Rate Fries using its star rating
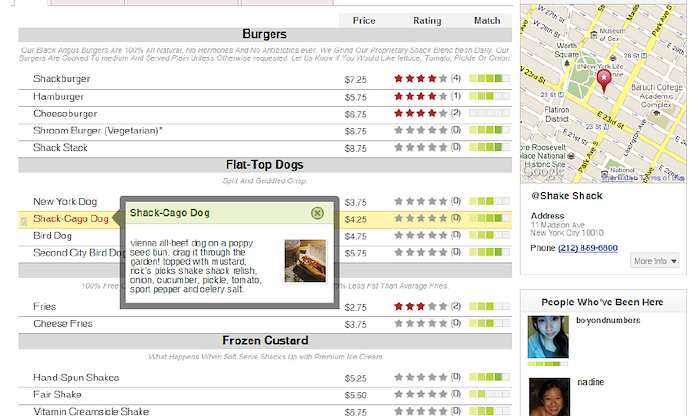The width and height of the screenshot is (700, 416). (x=421, y=306)
